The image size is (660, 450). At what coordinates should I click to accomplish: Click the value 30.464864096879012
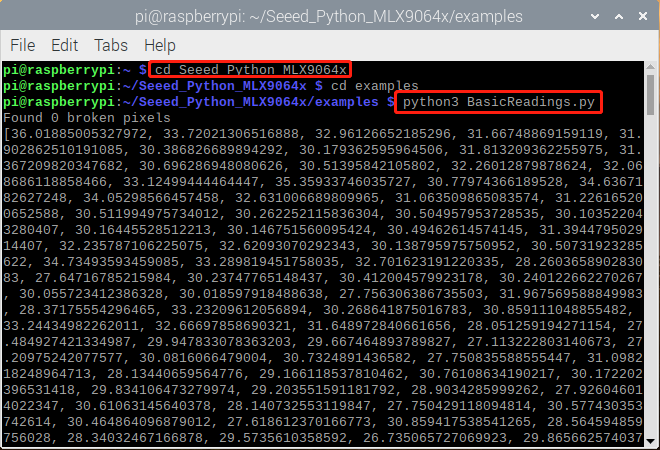(x=139, y=422)
